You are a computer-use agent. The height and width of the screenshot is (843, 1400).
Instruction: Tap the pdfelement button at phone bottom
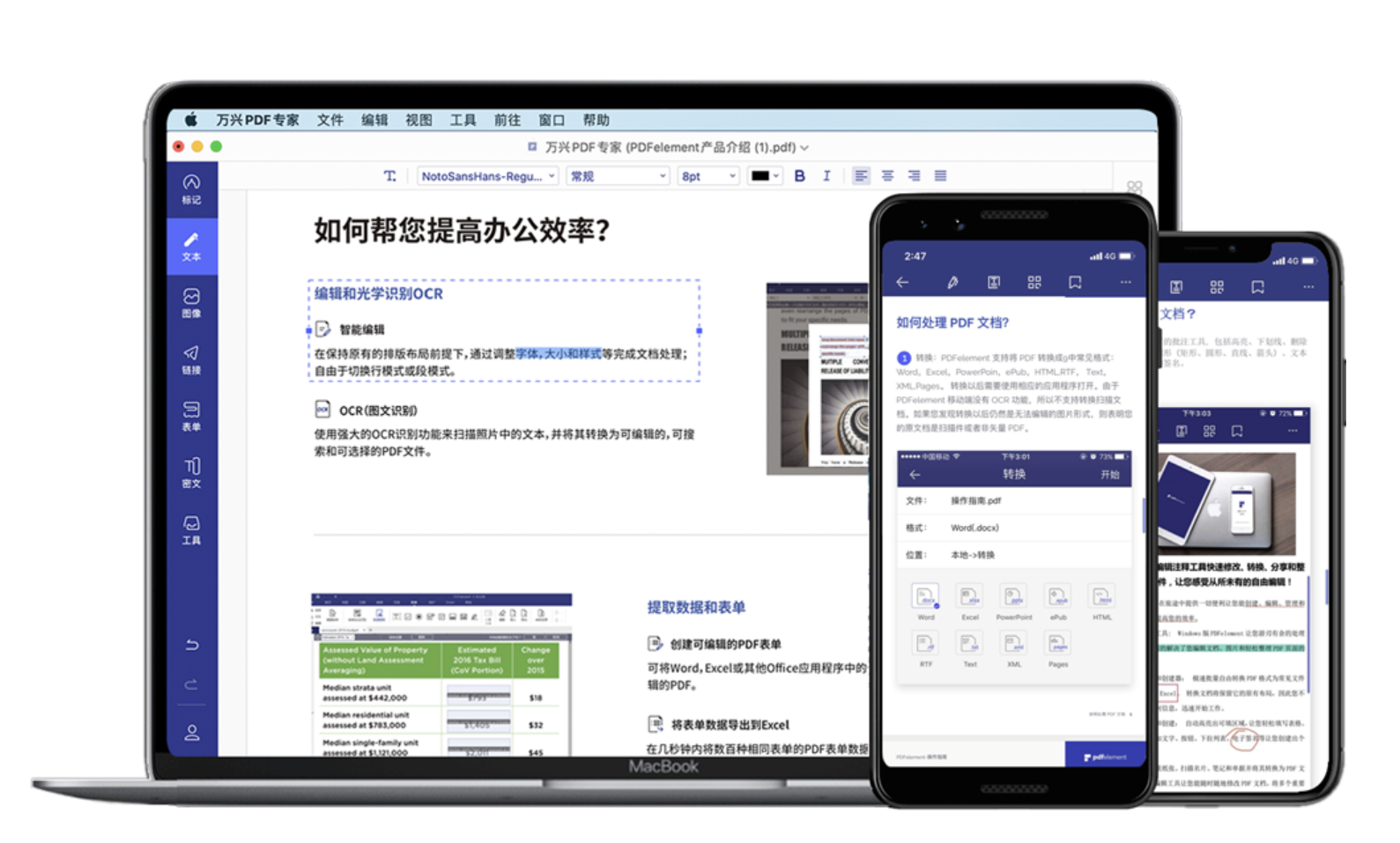1105,756
